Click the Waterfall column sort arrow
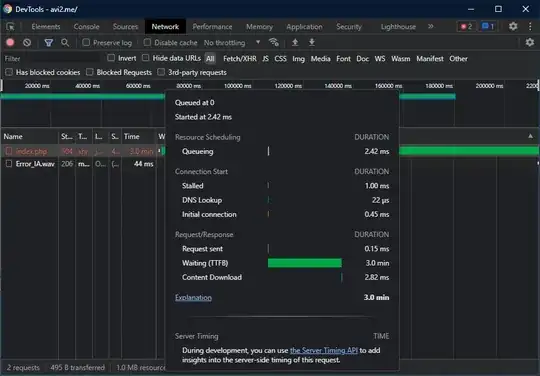 tap(530, 136)
